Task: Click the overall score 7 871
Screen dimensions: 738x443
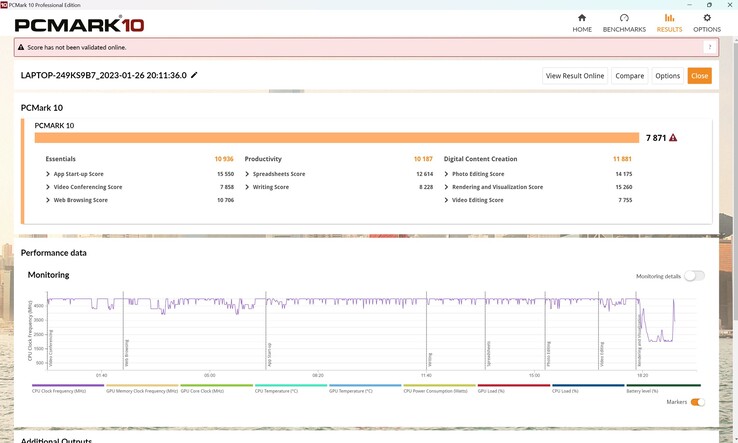Action: tap(656, 137)
